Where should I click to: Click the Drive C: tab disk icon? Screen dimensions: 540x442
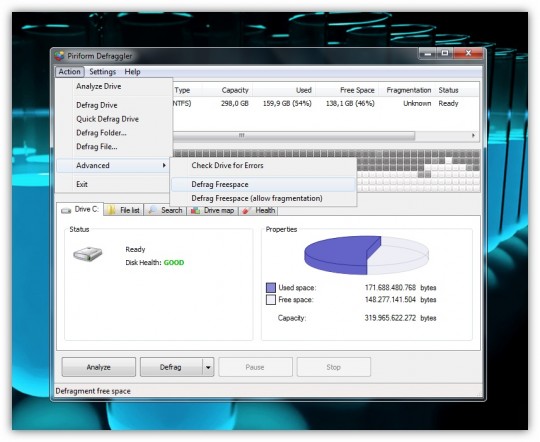(x=66, y=210)
